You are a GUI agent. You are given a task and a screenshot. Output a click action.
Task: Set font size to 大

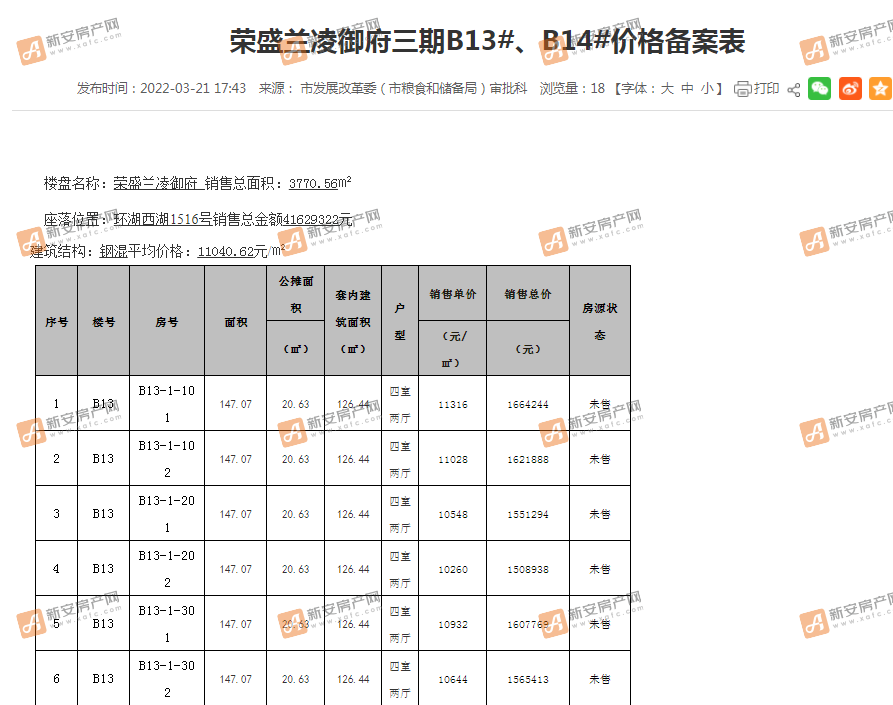tap(667, 89)
